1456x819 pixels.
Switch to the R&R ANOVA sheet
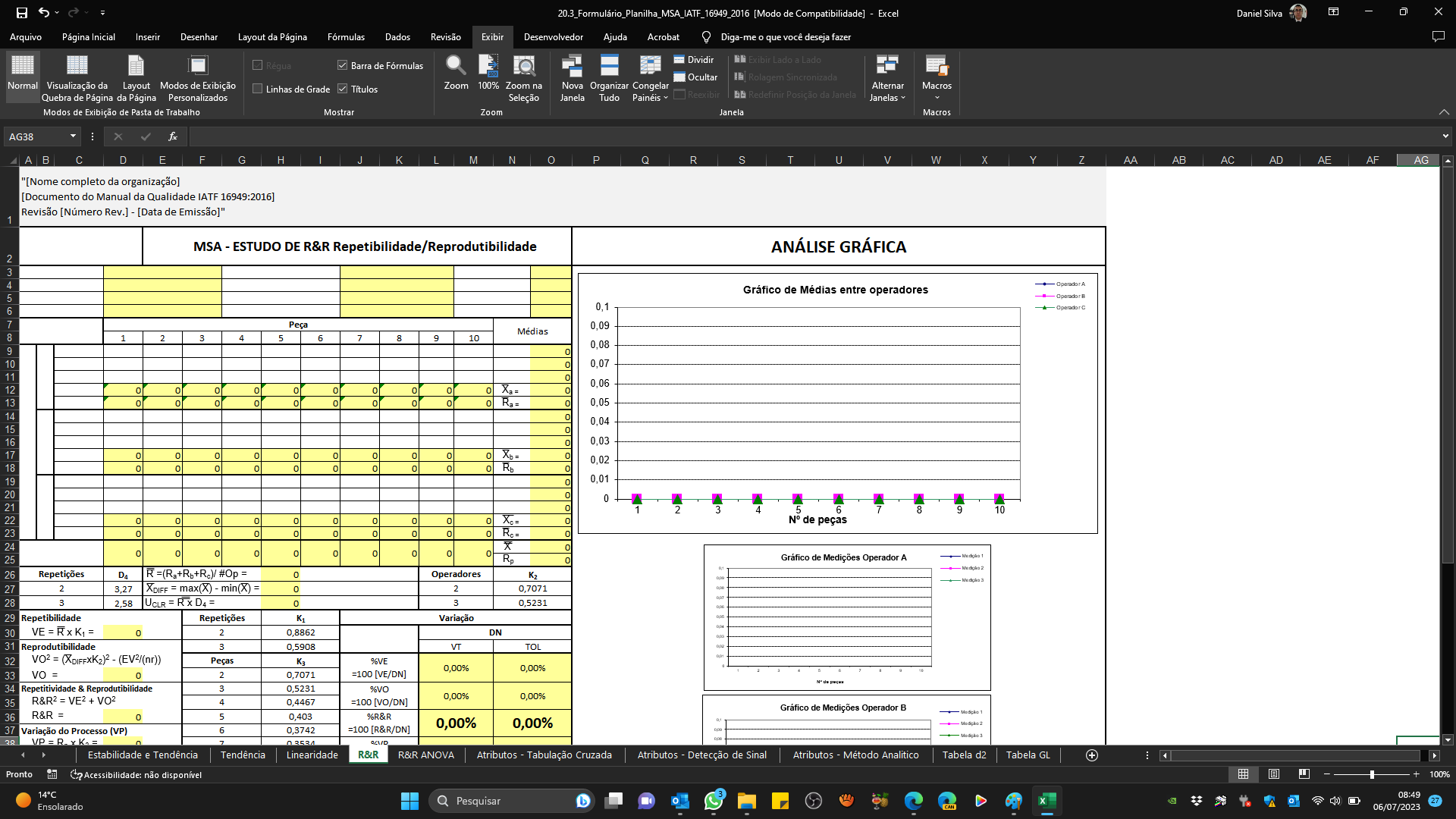pos(426,755)
